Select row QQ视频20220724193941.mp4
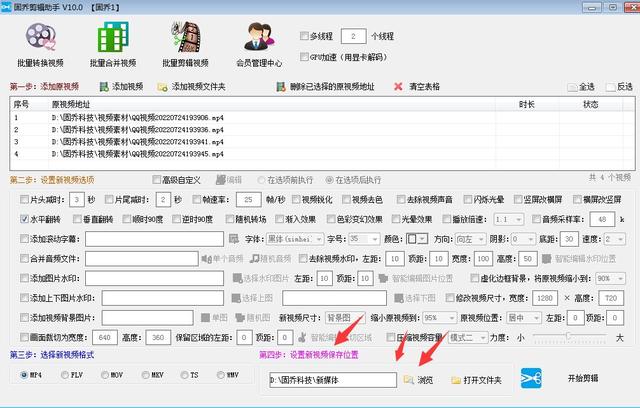 (322, 142)
